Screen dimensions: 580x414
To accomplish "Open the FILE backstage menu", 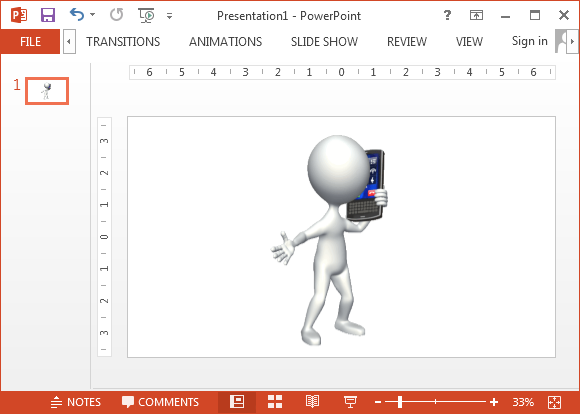I will click(30, 41).
